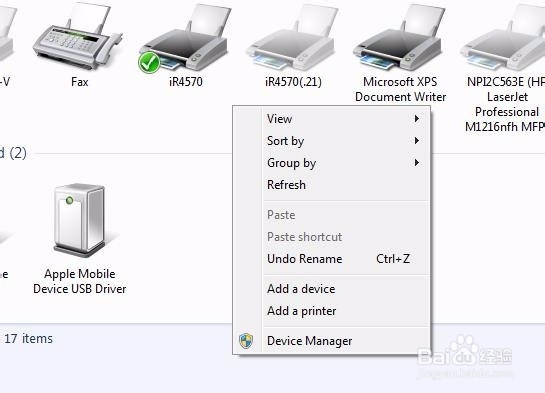Click the iR4570 label text
Image resolution: width=545 pixels, height=393 pixels.
point(186,82)
